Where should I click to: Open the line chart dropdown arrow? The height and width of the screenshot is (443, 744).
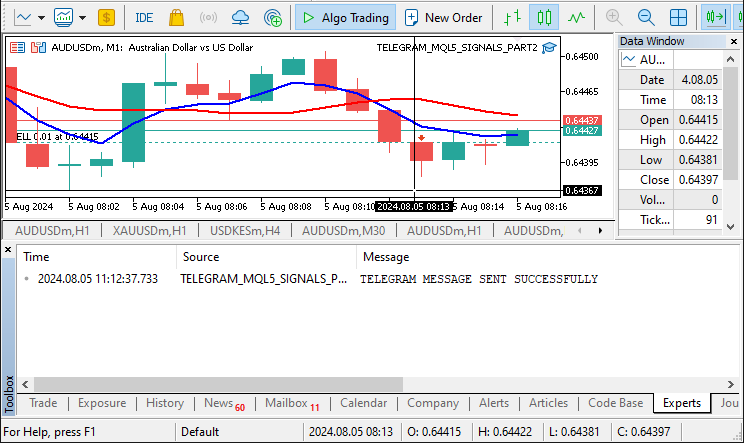click(x=41, y=18)
